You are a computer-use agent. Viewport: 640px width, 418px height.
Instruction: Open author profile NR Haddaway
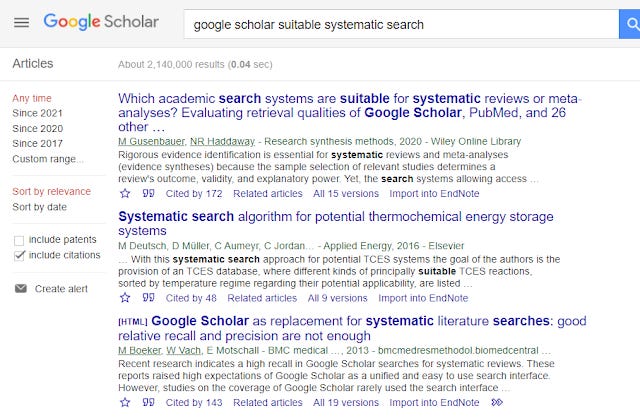pyautogui.click(x=222, y=142)
